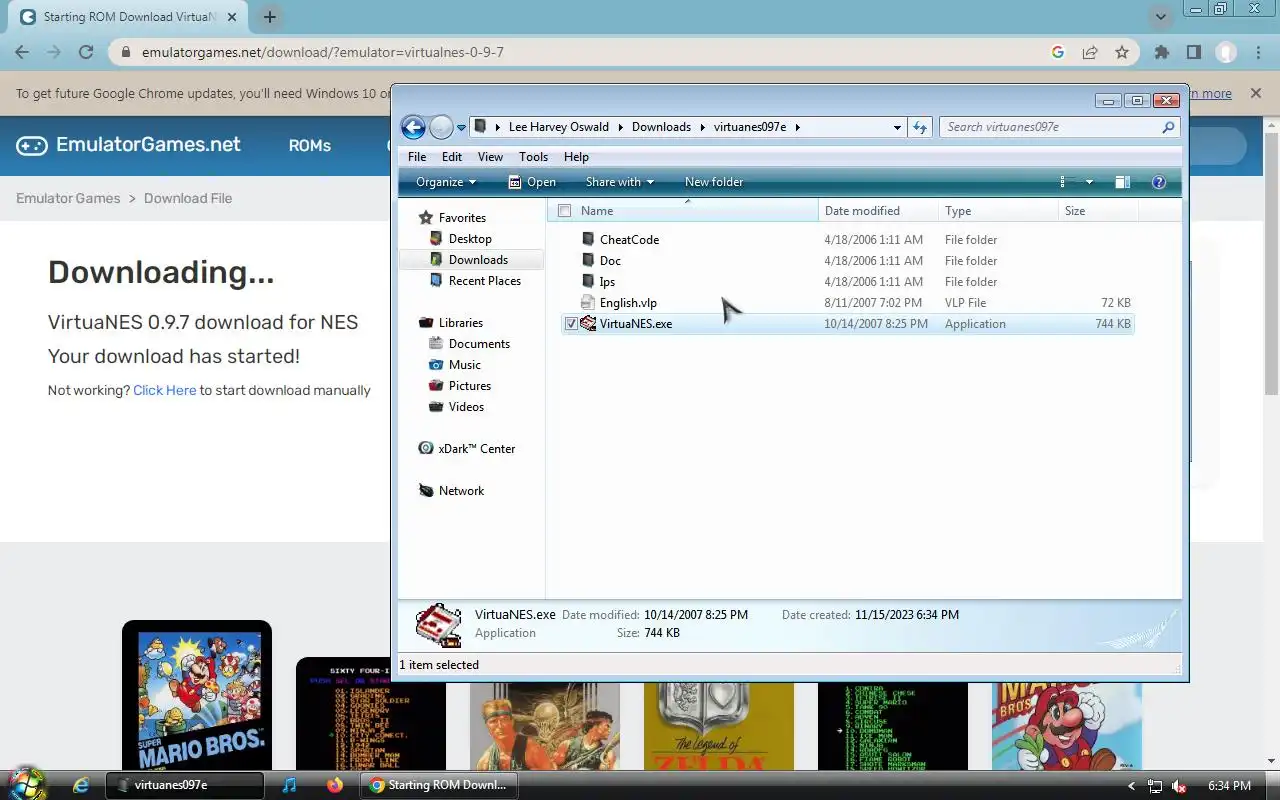
Task: Uncheck the VirtuaNES.exe checkbox
Action: (571, 324)
